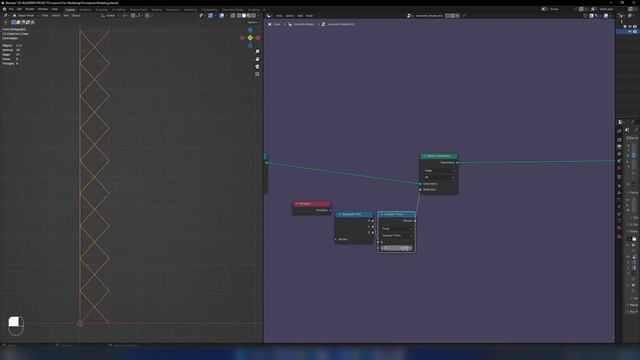Switch to the Geometry Nodes workspace tab
Screen dimensions: 640x360
pyautogui.click(x=233, y=9)
